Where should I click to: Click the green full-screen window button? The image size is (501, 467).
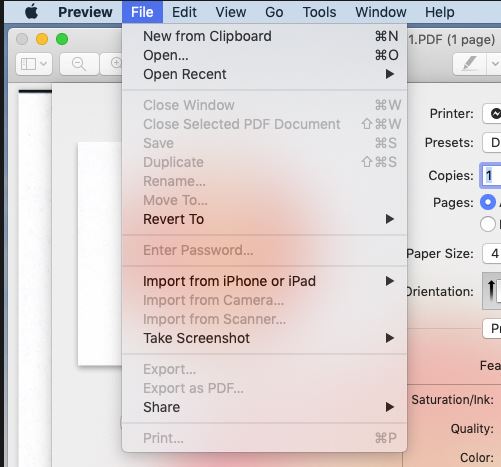(x=62, y=39)
